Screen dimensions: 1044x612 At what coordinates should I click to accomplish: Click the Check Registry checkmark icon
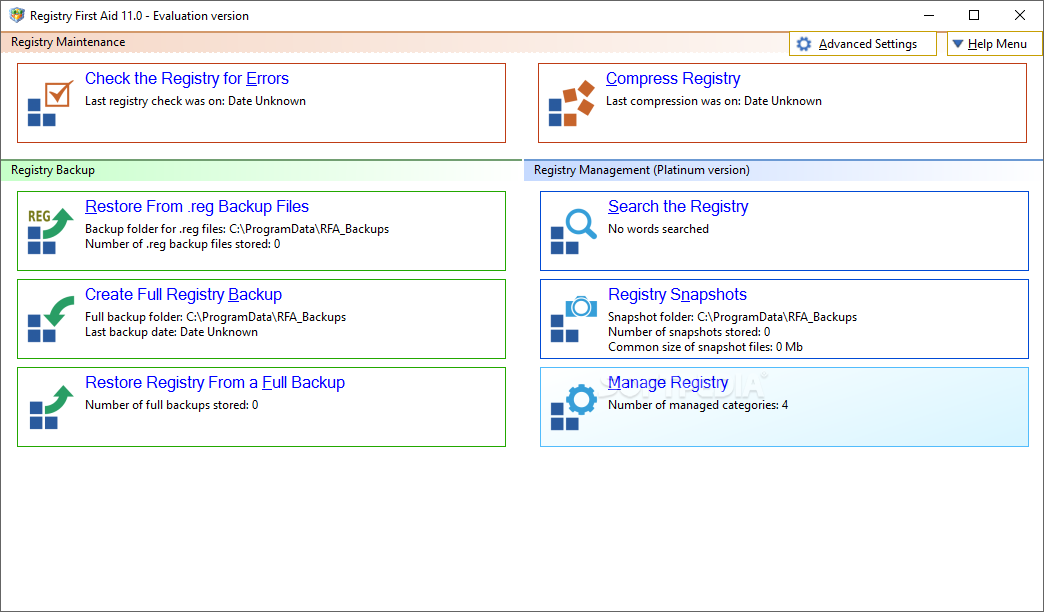coord(51,103)
